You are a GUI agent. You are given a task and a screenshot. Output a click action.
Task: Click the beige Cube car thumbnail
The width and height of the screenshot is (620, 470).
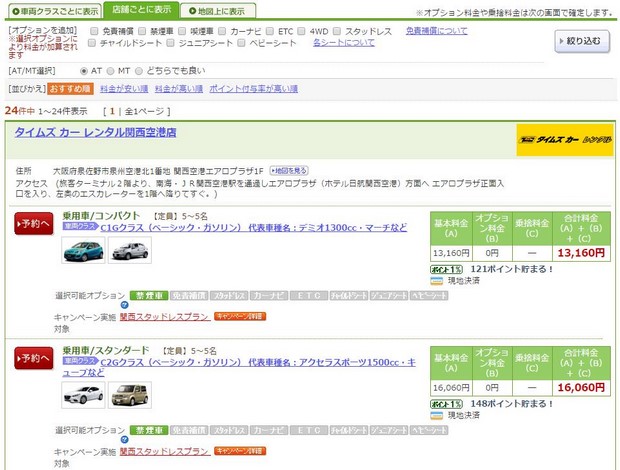(130, 395)
